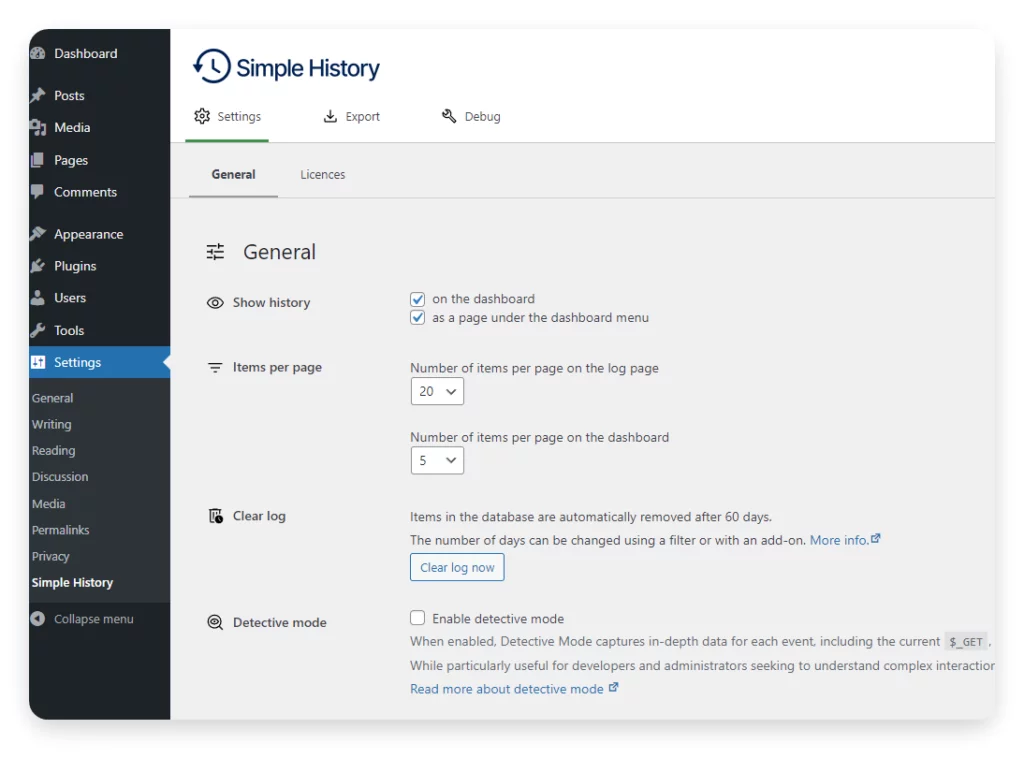
Task: Click the download icon on Export tab
Action: [x=330, y=116]
